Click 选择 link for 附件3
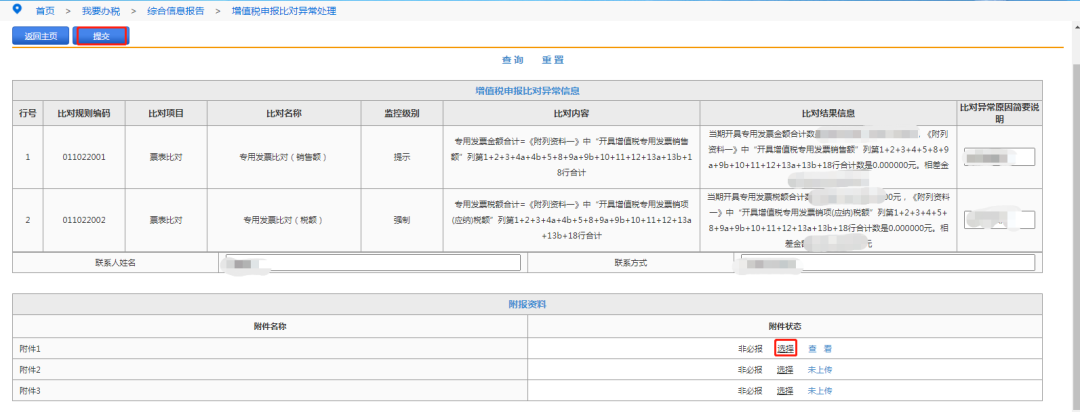The image size is (1080, 412). pos(785,391)
